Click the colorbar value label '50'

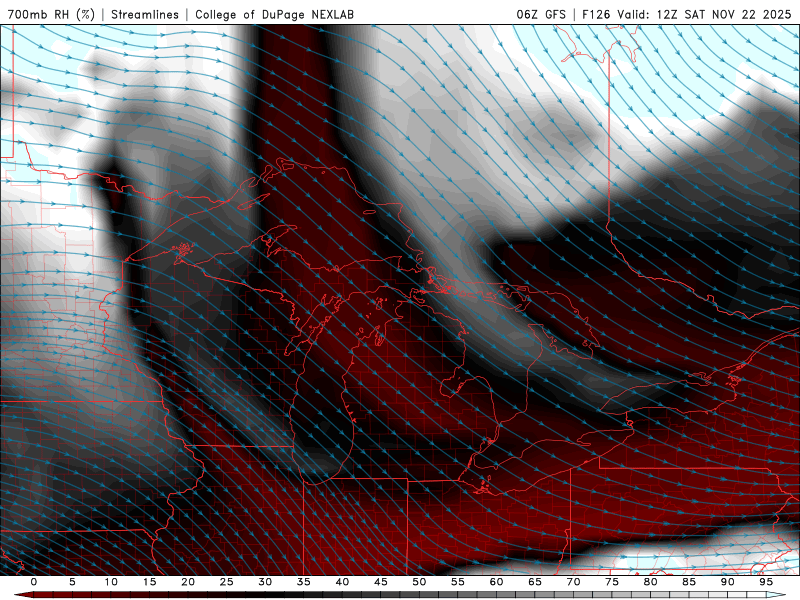click(419, 582)
